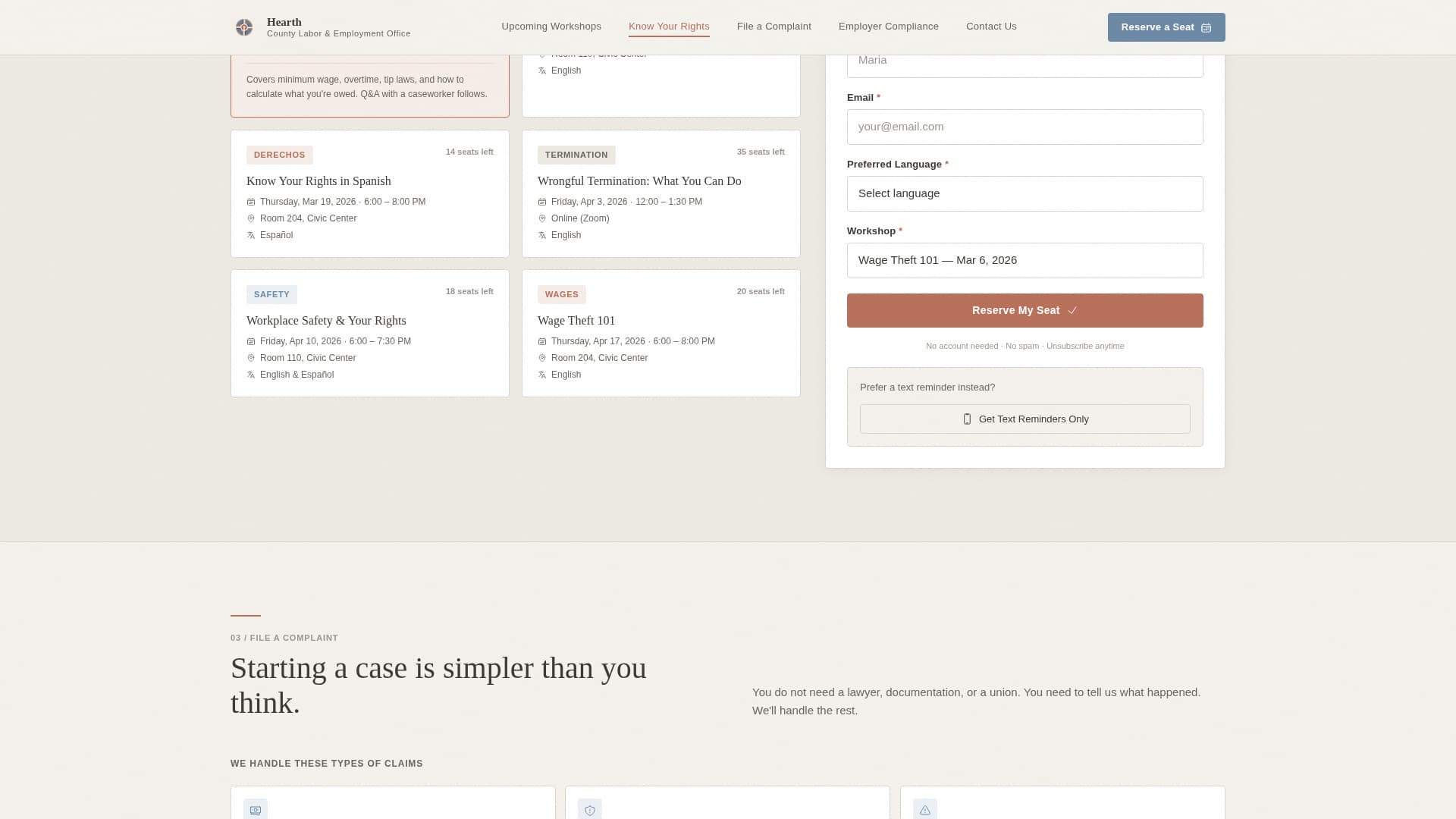Click the SAFETY tag on Workplace Safety card
Viewport: 1456px width, 819px height.
(x=271, y=294)
